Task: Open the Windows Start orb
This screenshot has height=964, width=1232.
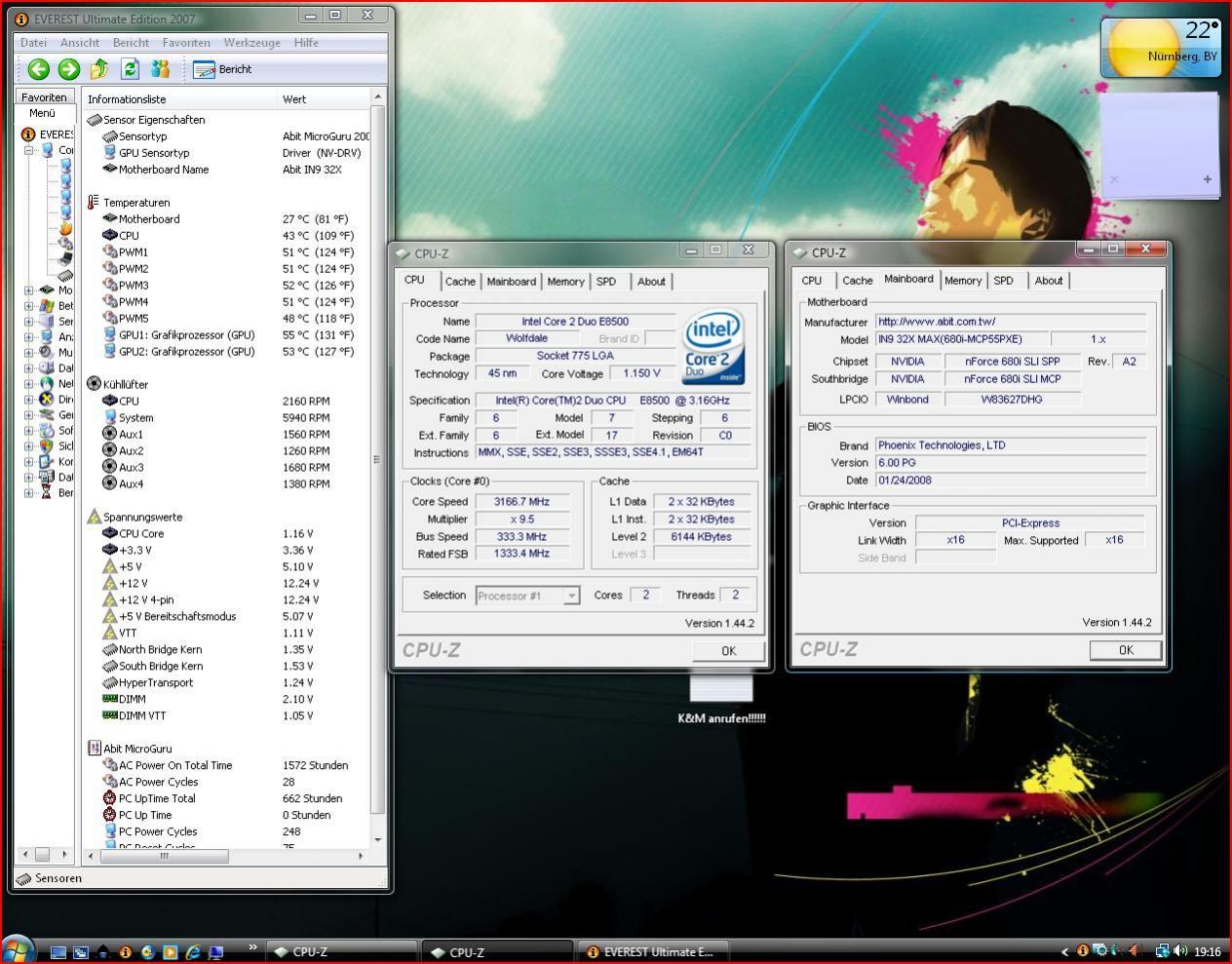Action: click(x=18, y=949)
